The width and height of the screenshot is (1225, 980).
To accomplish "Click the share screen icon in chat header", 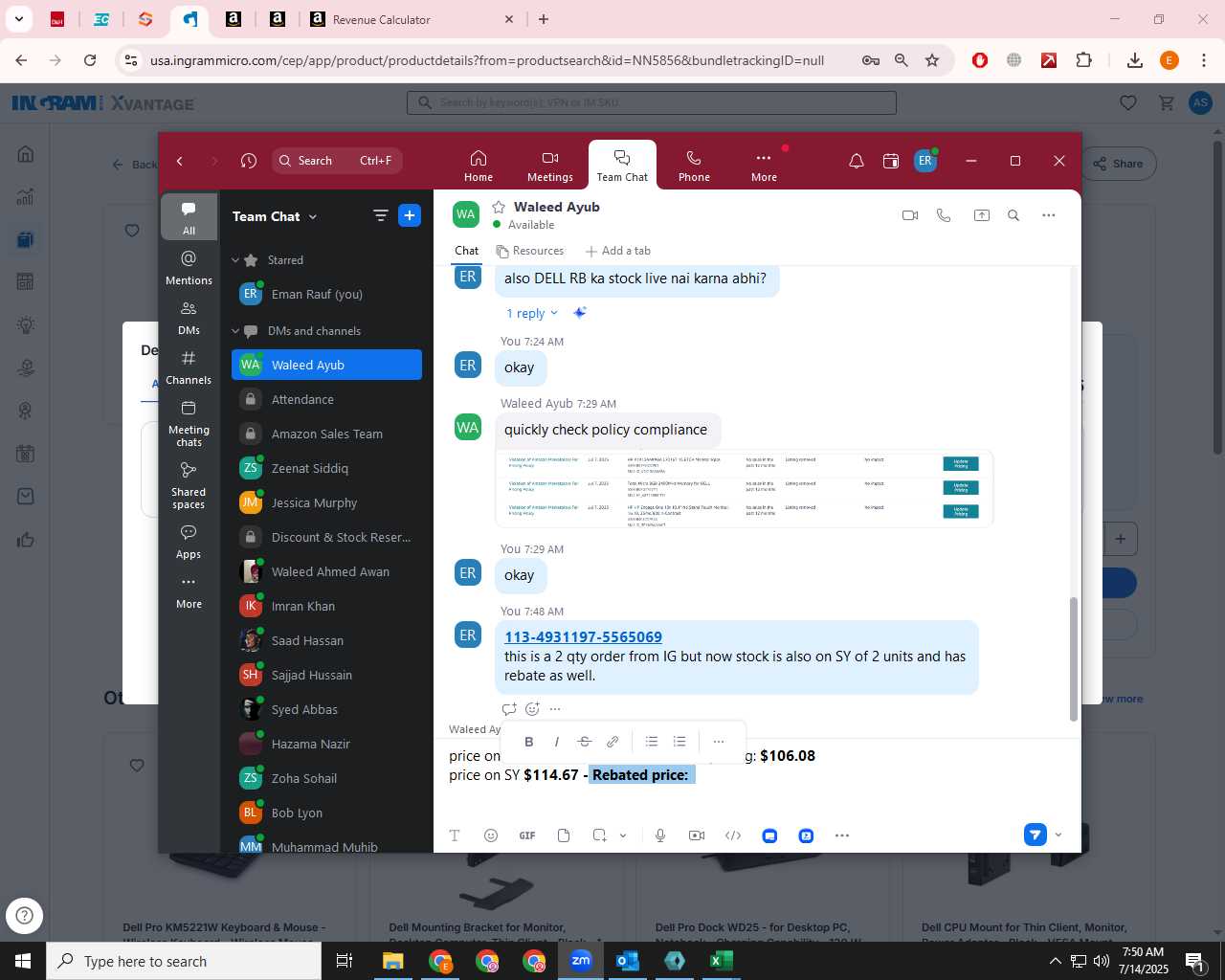I will (981, 215).
